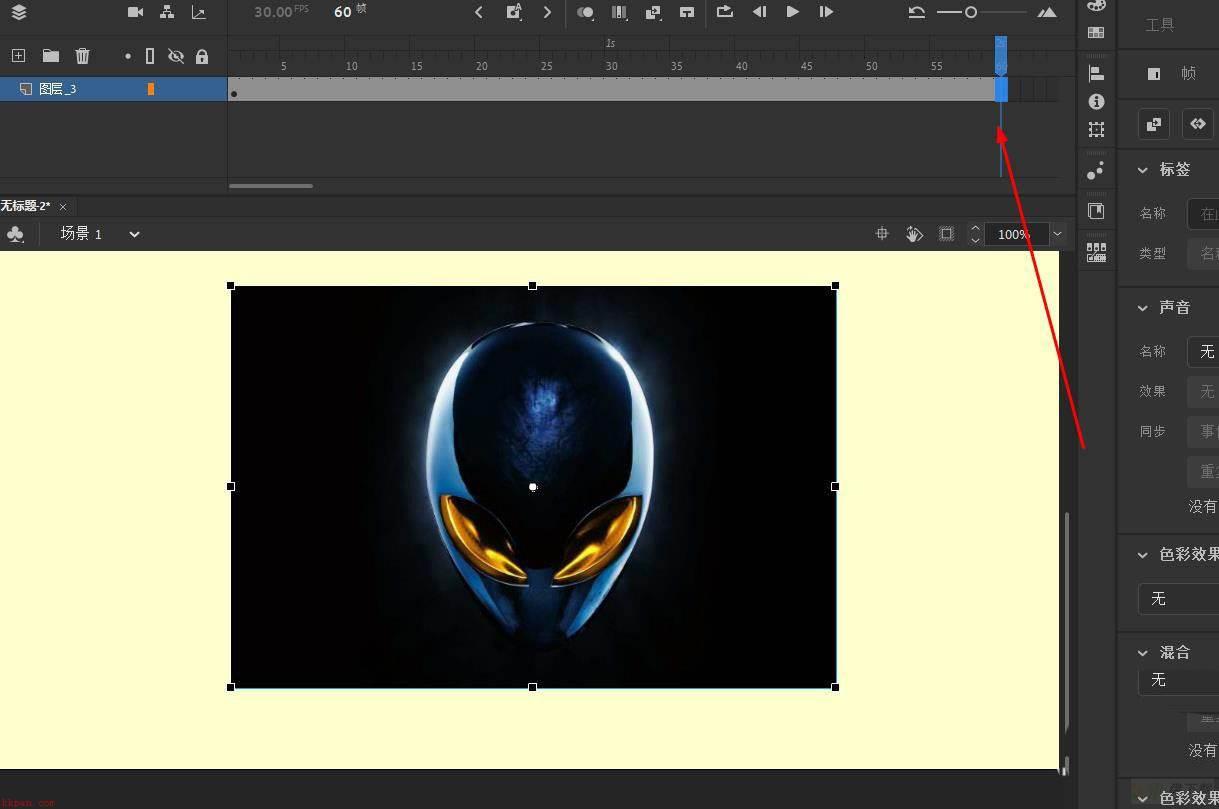
Task: Click the edit symbols icon beside 场景 1
Action: 15,234
